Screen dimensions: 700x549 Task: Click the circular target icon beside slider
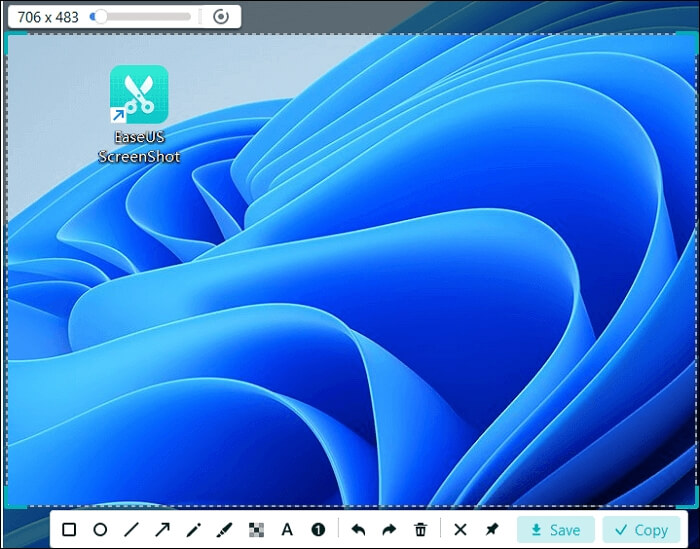click(221, 17)
